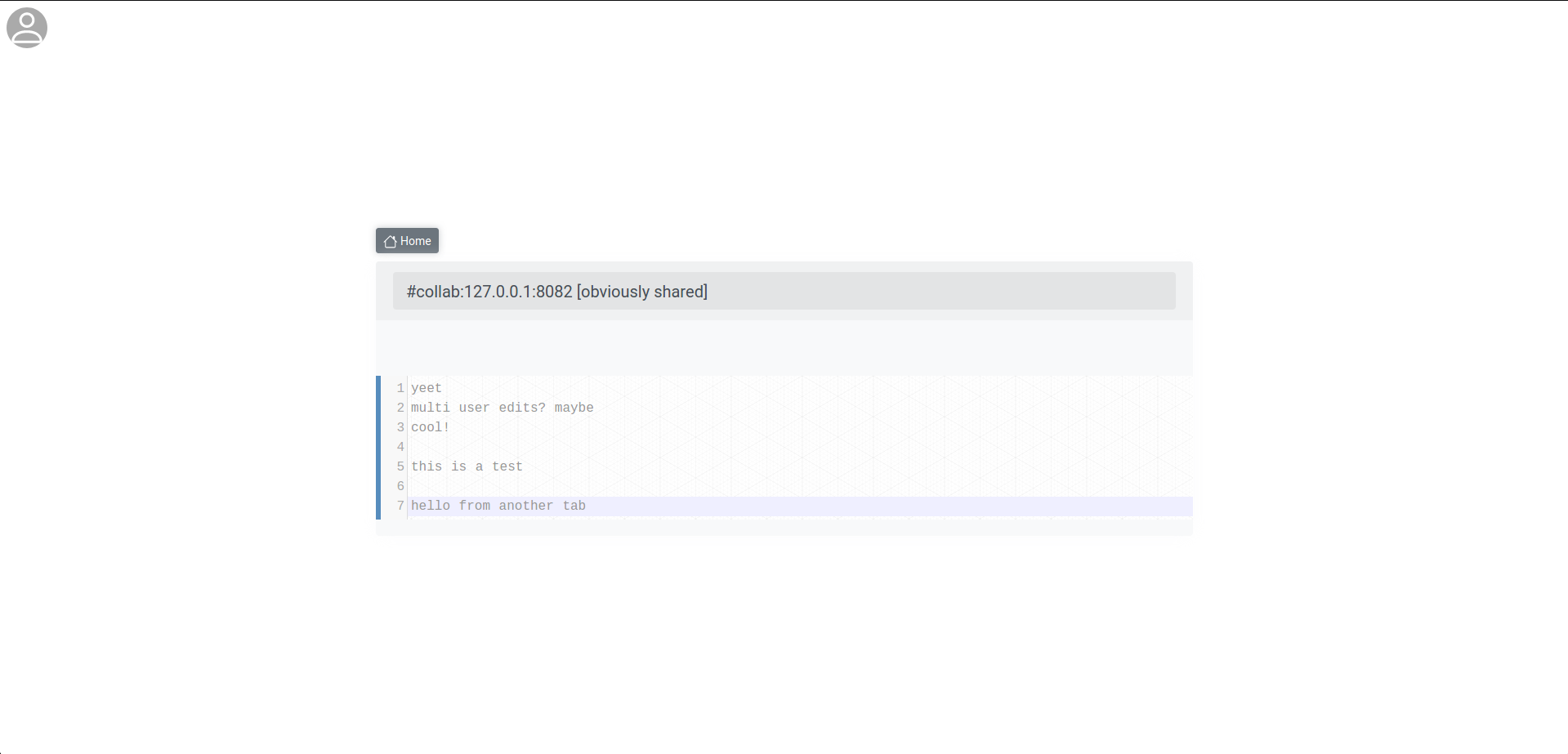
Task: Select the 'this is a test' line
Action: pos(467,466)
